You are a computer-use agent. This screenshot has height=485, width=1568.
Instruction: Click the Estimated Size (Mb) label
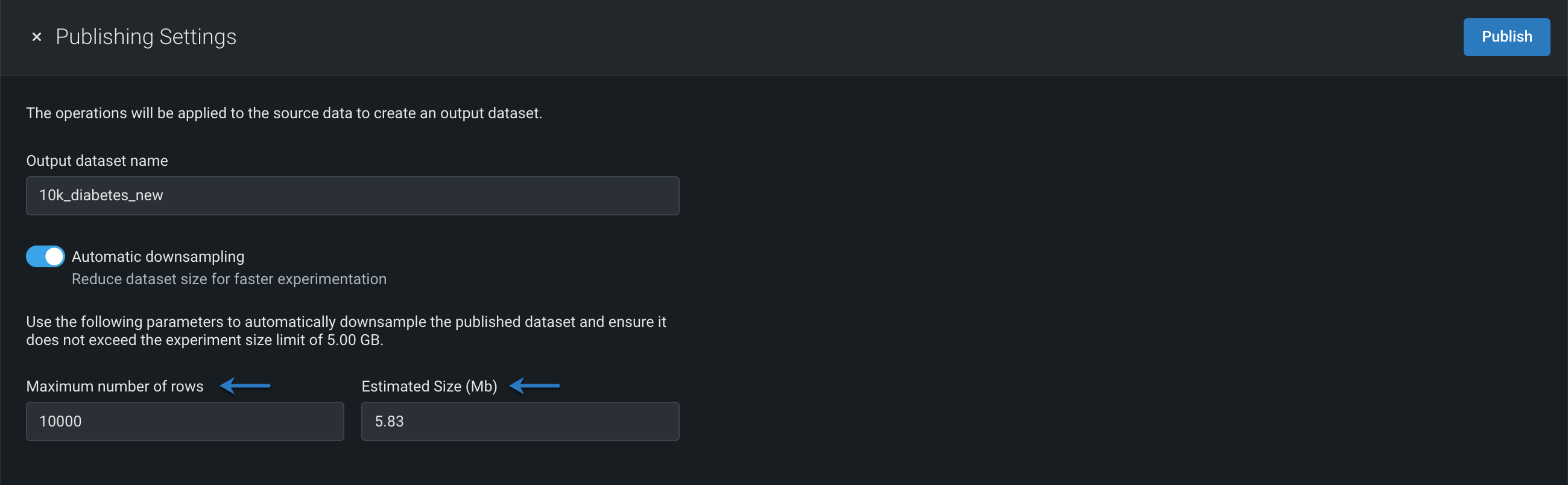pyautogui.click(x=429, y=387)
